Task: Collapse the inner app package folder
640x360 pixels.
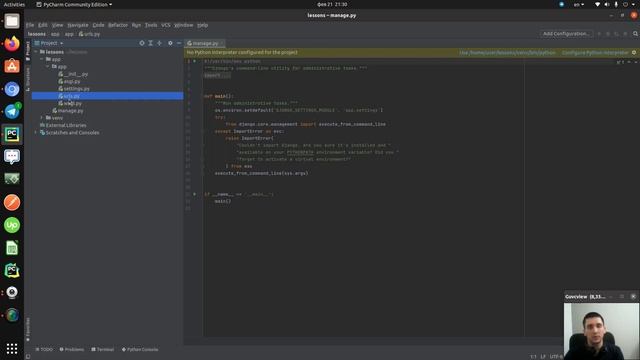Action: click(x=47, y=67)
